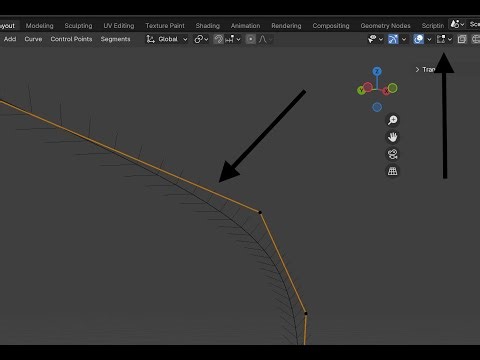Switch to the Sculpting workspace tab
The width and height of the screenshot is (480, 360).
[x=78, y=26]
